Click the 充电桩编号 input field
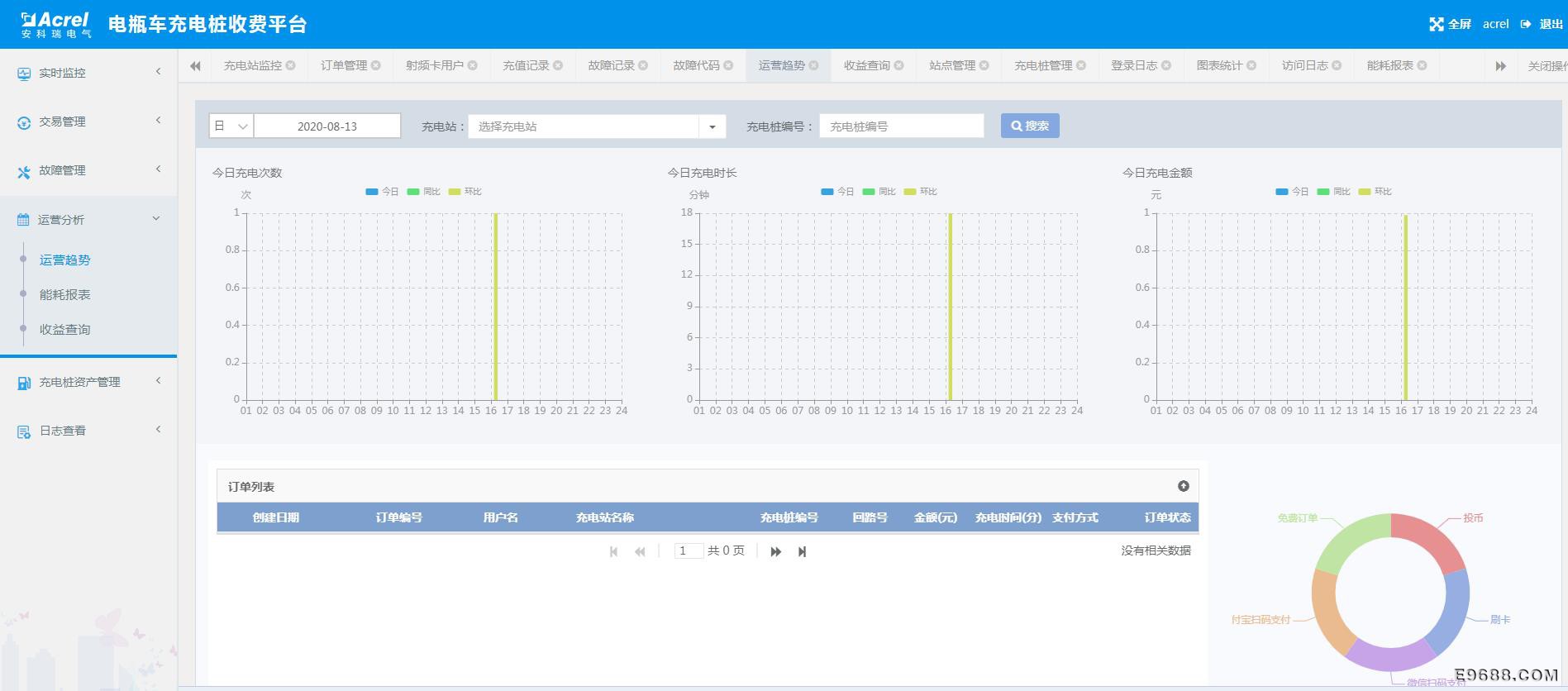This screenshot has height=691, width=1568. pos(902,126)
